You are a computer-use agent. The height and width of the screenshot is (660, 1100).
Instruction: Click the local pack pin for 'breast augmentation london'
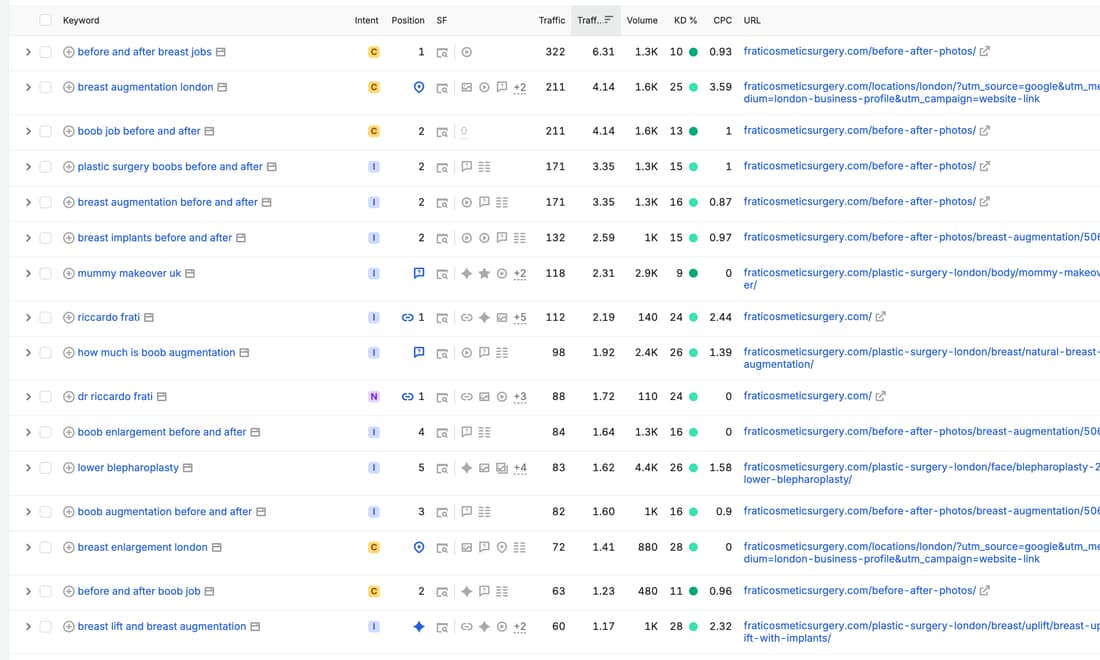click(419, 87)
